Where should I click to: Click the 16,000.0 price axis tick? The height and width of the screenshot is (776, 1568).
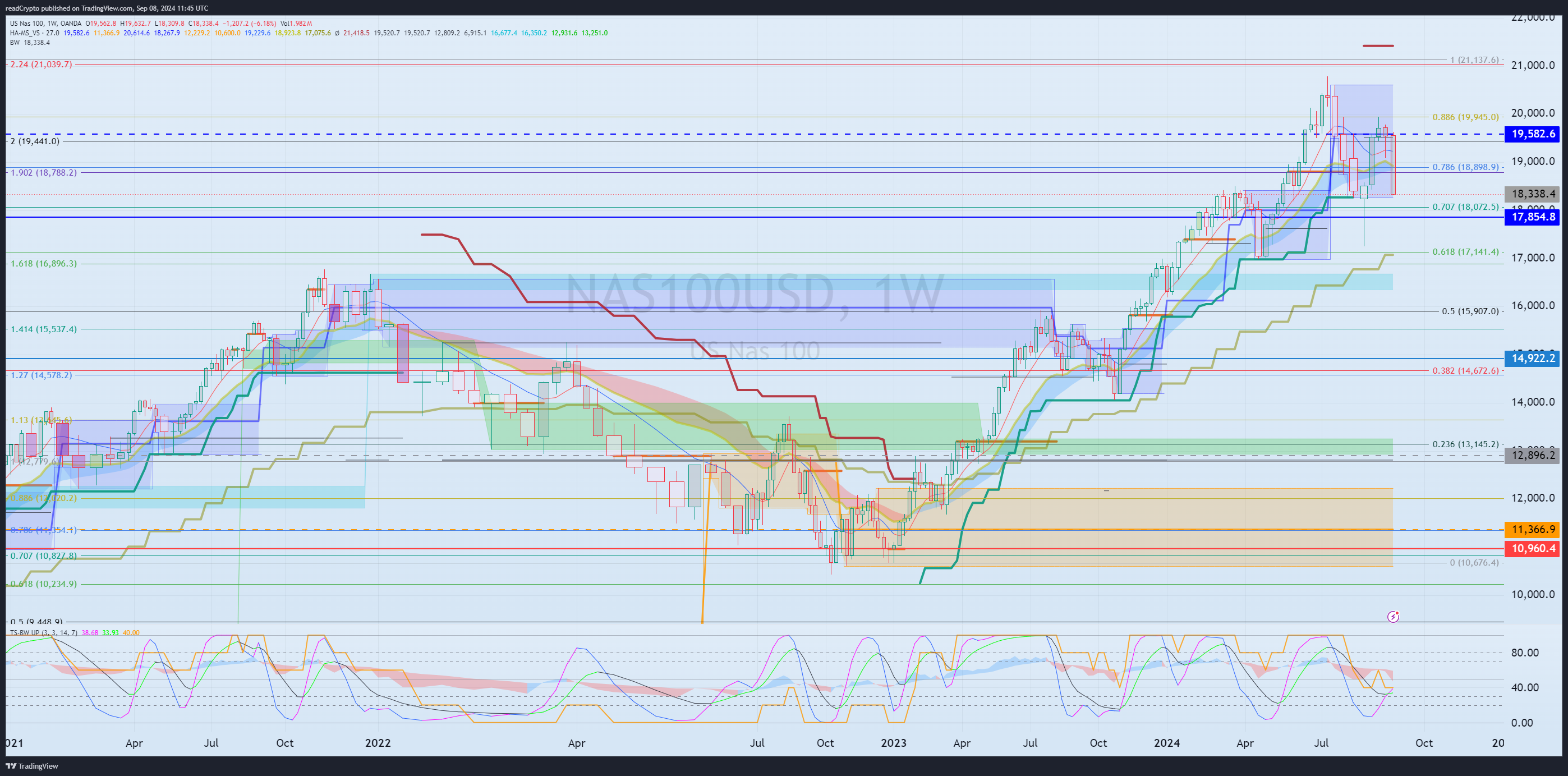(x=1533, y=306)
